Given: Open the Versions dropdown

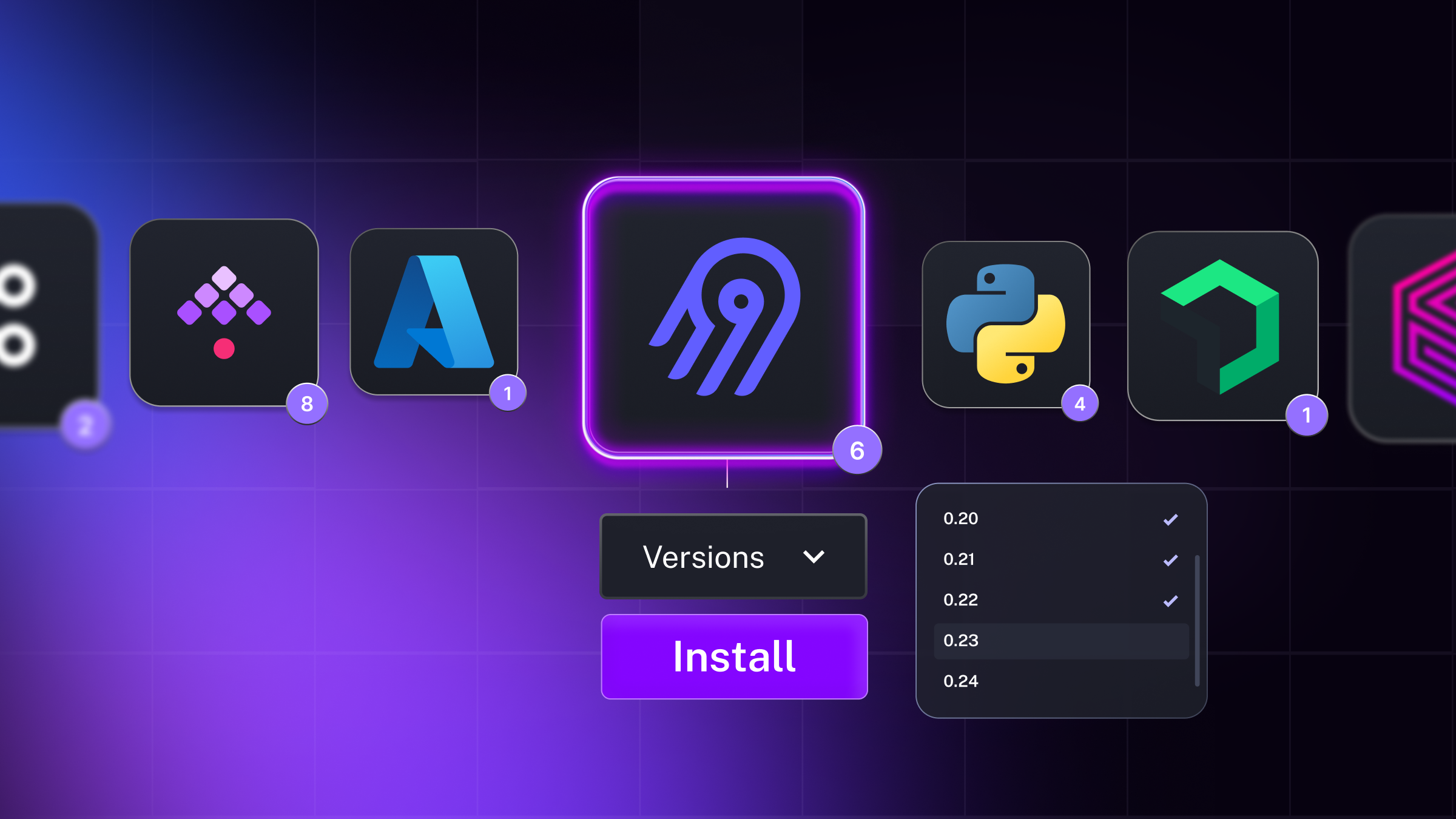Looking at the screenshot, I should (733, 556).
